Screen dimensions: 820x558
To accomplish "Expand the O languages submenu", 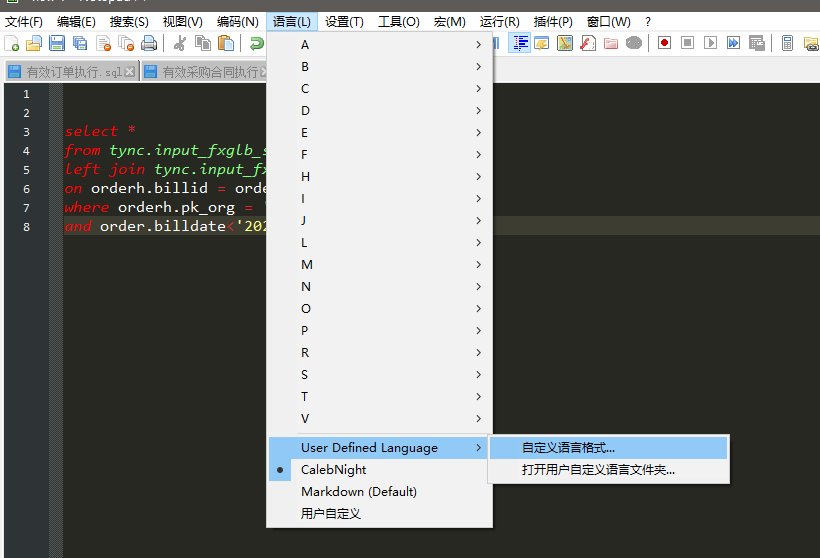I will coord(380,309).
